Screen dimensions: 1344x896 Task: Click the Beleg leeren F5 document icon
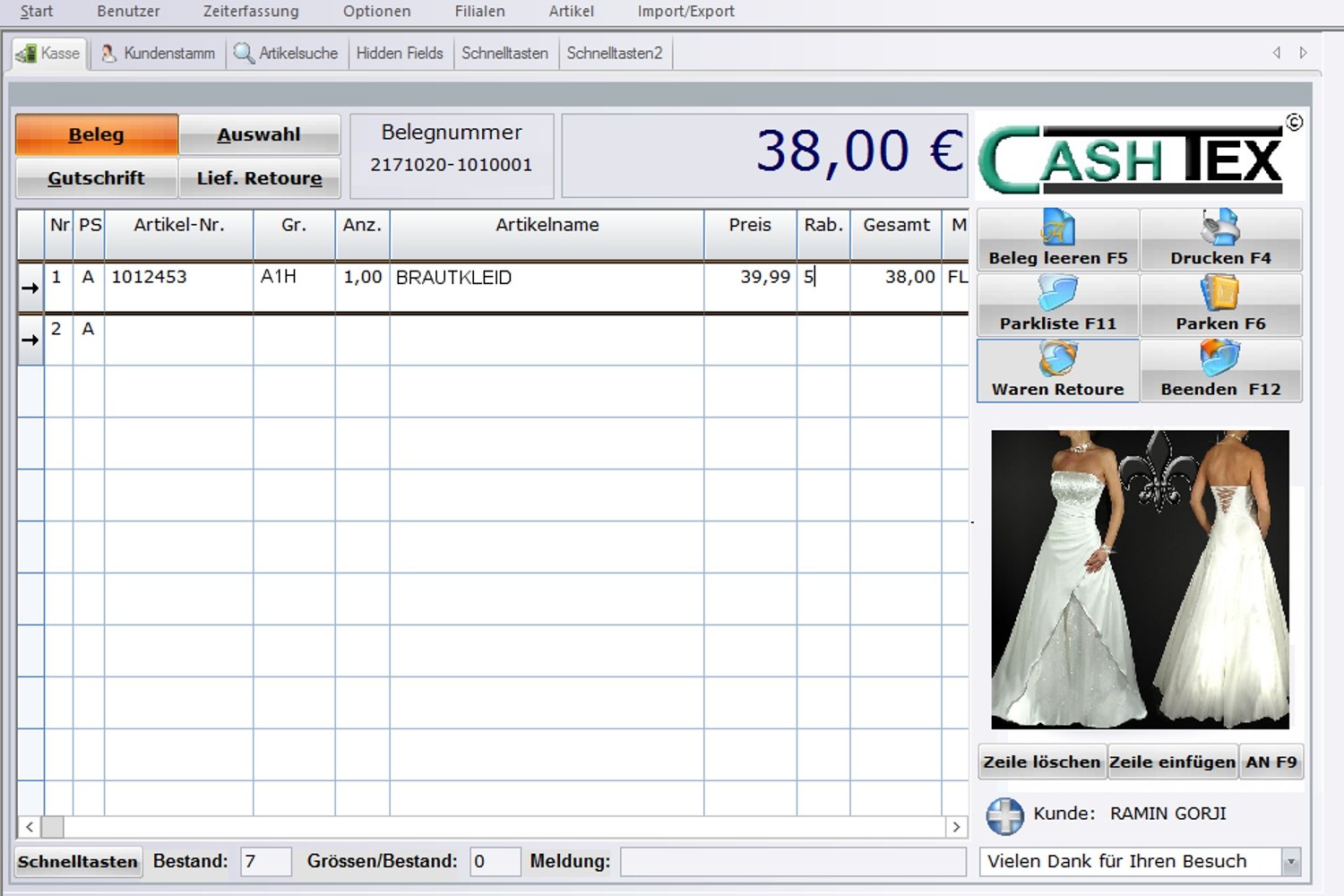[1058, 228]
